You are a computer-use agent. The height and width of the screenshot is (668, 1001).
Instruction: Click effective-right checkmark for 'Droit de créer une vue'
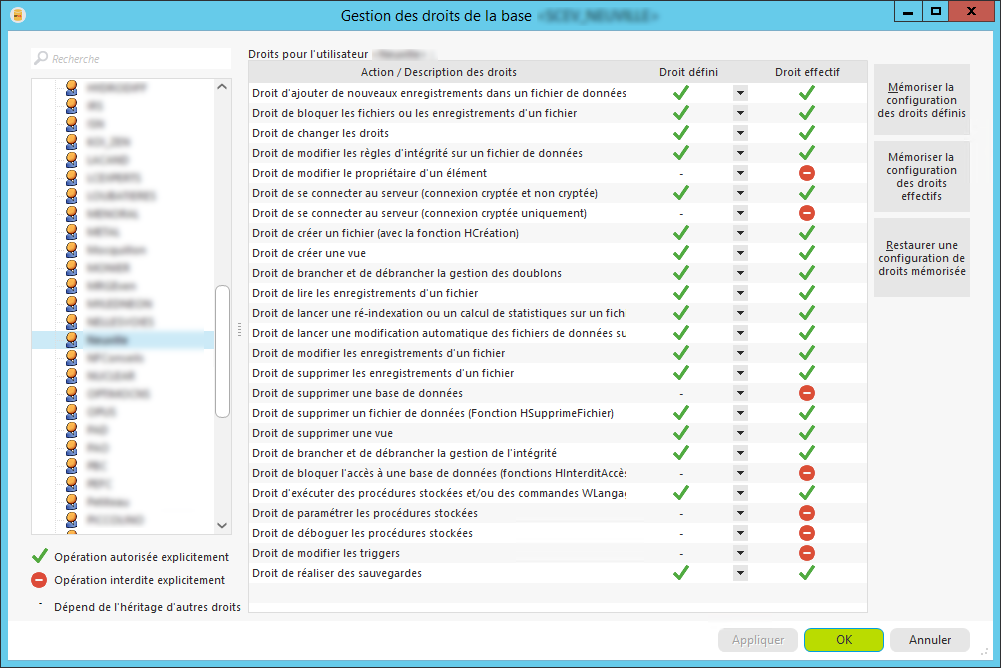click(x=807, y=253)
